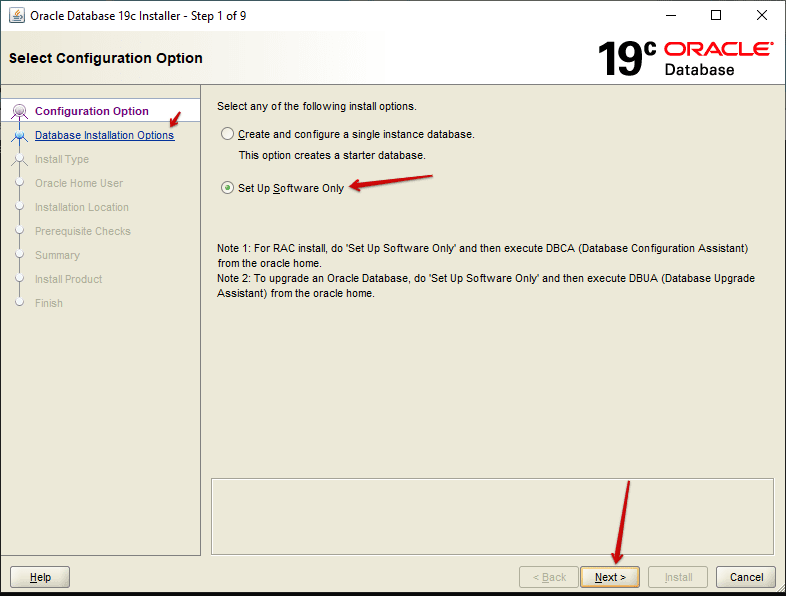The width and height of the screenshot is (786, 596).
Task: Click the Oracle 19c Database logo
Action: pyautogui.click(x=685, y=59)
